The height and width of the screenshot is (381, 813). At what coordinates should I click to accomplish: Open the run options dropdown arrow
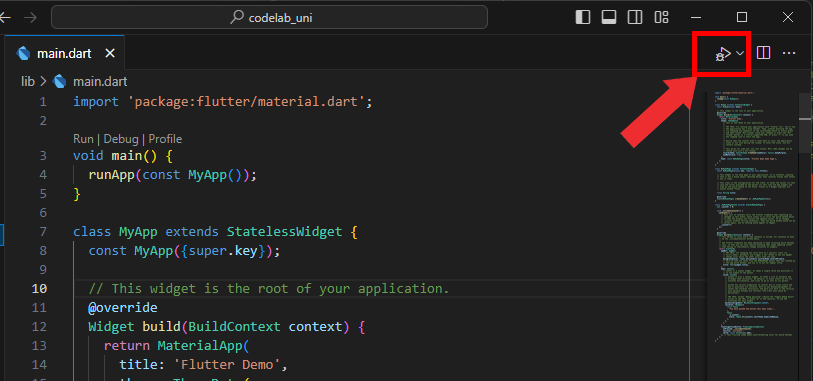point(740,53)
